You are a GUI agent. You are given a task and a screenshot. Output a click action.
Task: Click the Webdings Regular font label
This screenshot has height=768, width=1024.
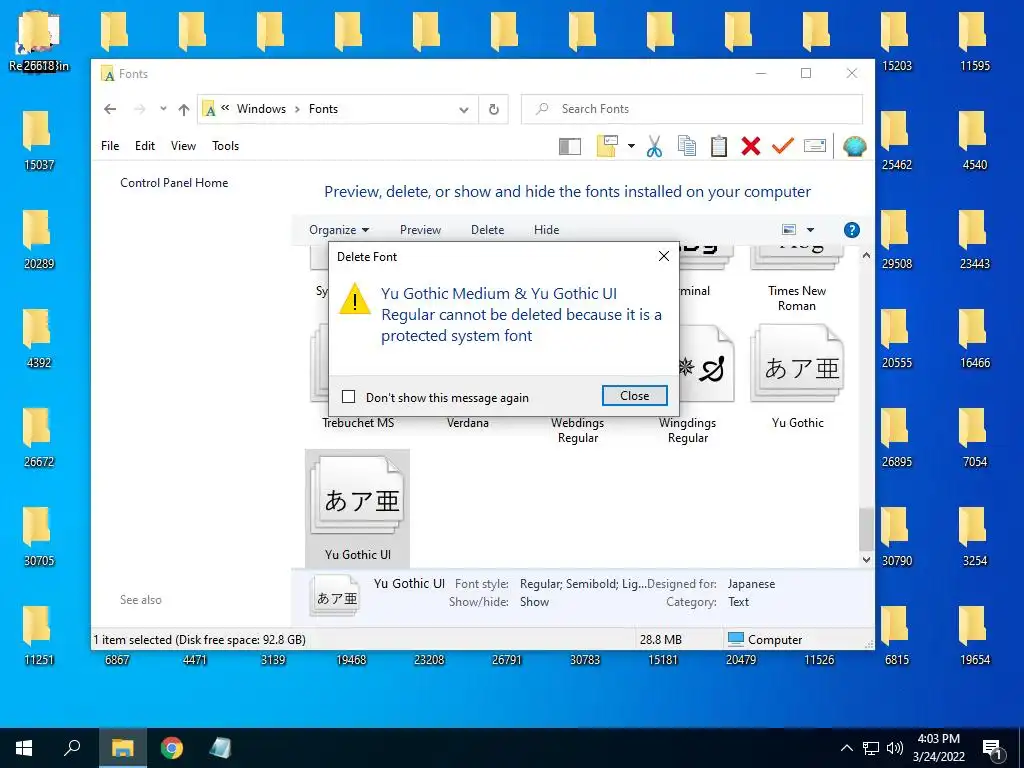577,430
